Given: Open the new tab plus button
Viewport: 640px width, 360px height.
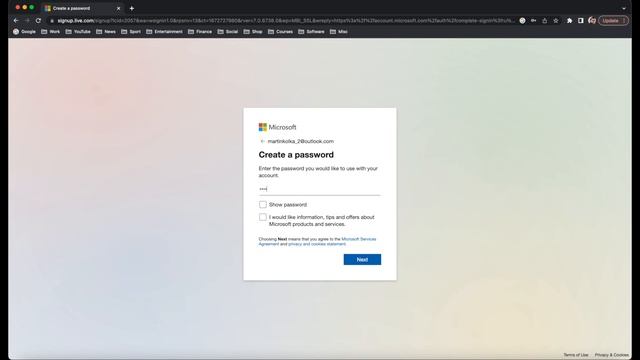Looking at the screenshot, I should pos(132,8).
